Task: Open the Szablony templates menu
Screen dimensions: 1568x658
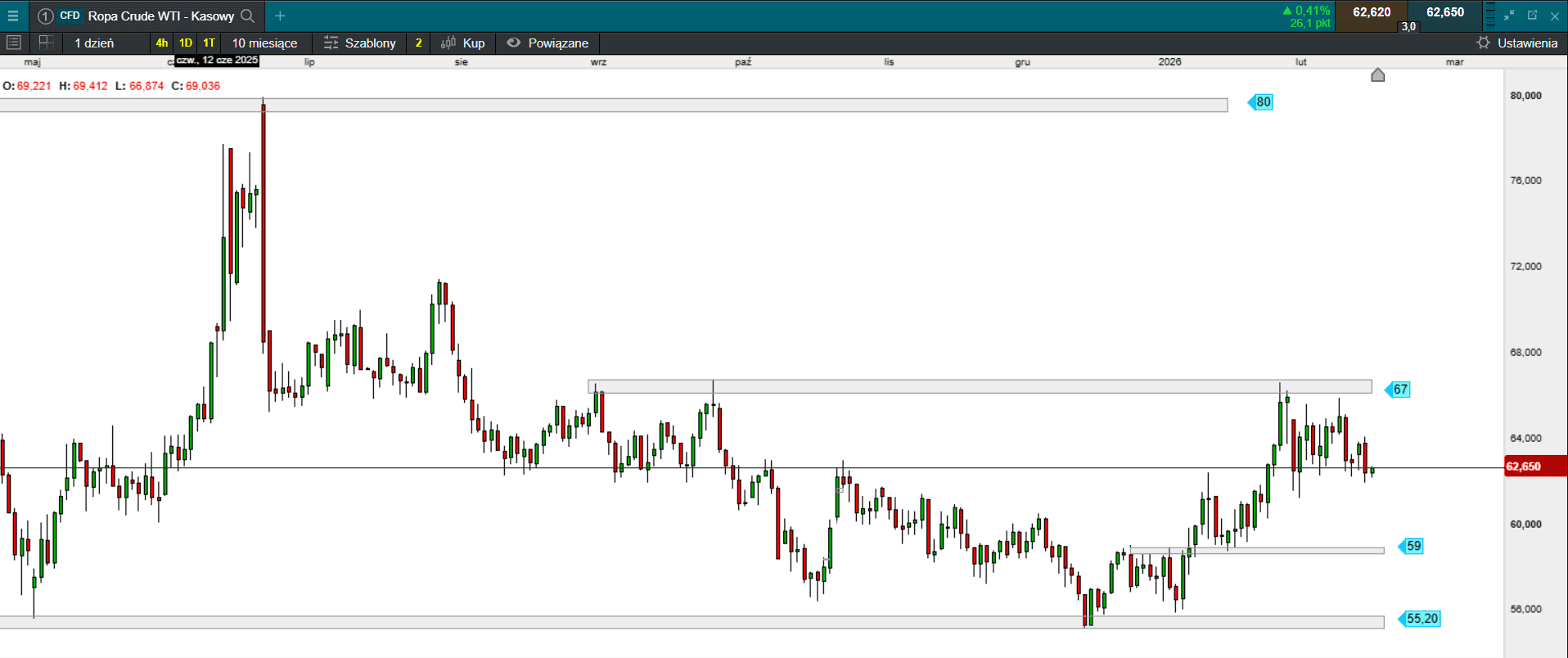Action: 360,43
